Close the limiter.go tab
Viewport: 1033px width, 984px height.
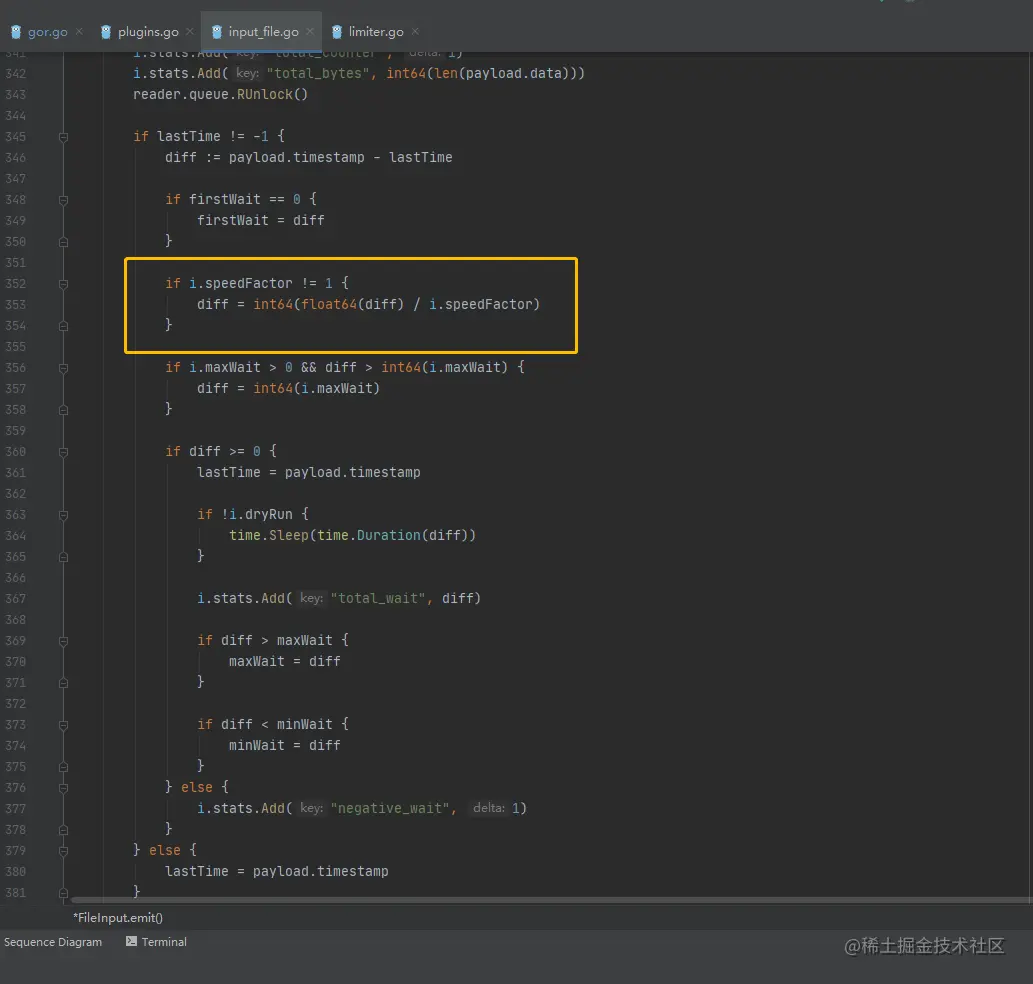pos(415,31)
